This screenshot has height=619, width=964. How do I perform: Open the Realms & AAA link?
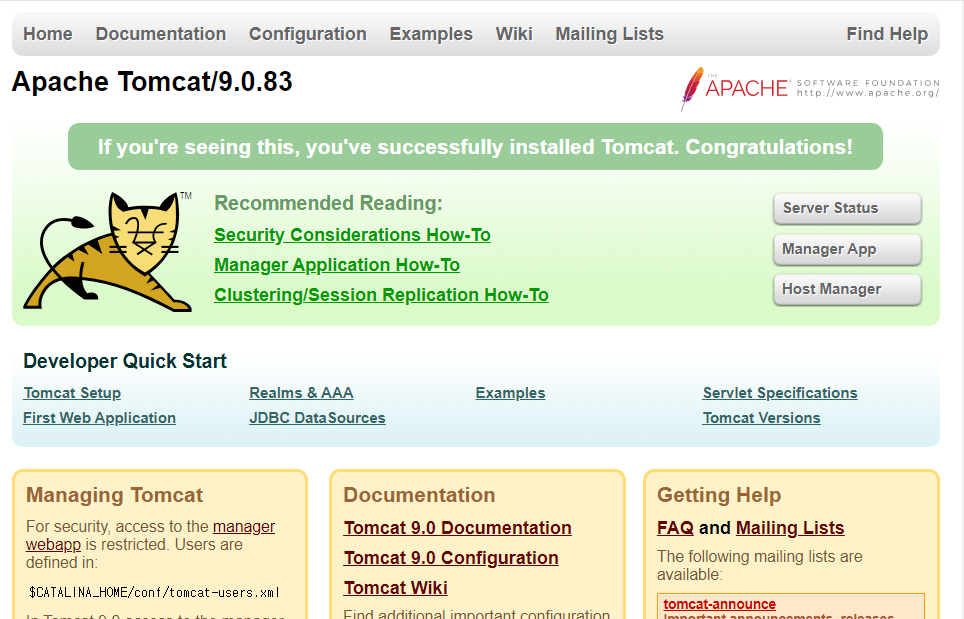point(301,393)
